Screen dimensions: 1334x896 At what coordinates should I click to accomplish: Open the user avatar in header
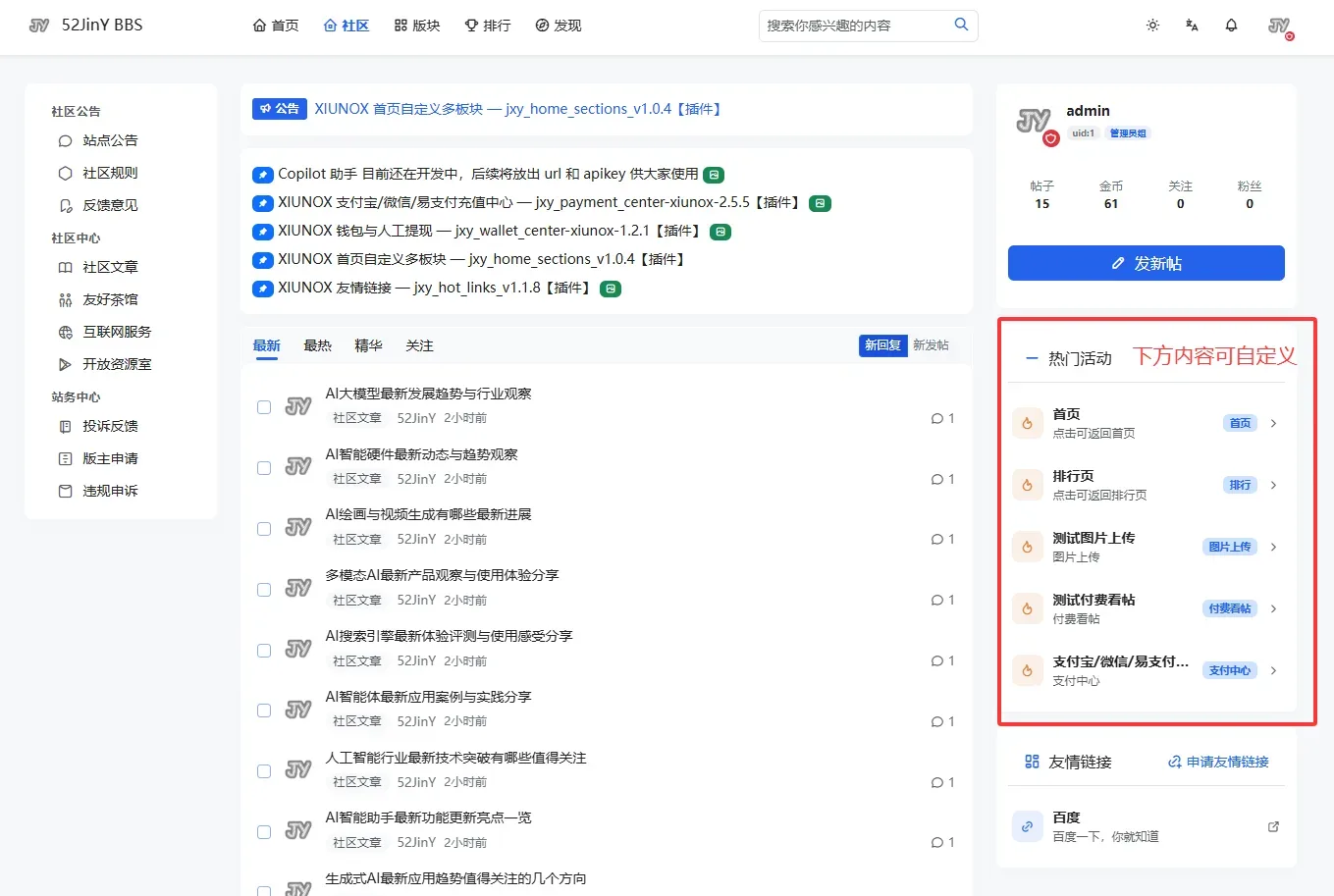click(1280, 26)
